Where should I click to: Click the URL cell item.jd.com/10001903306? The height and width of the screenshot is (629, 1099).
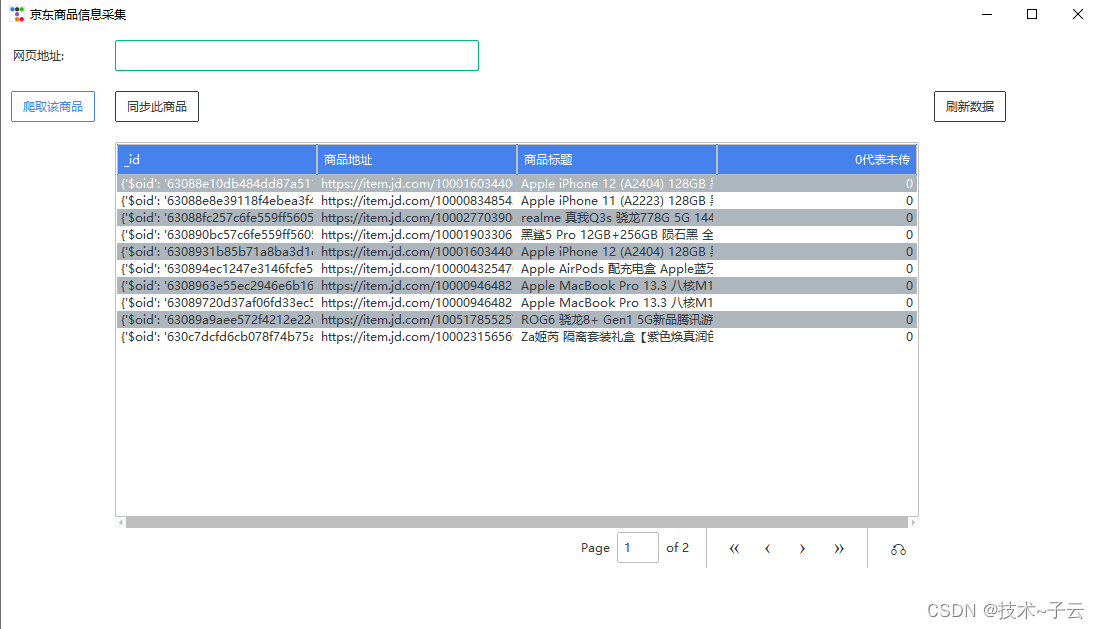coord(417,235)
